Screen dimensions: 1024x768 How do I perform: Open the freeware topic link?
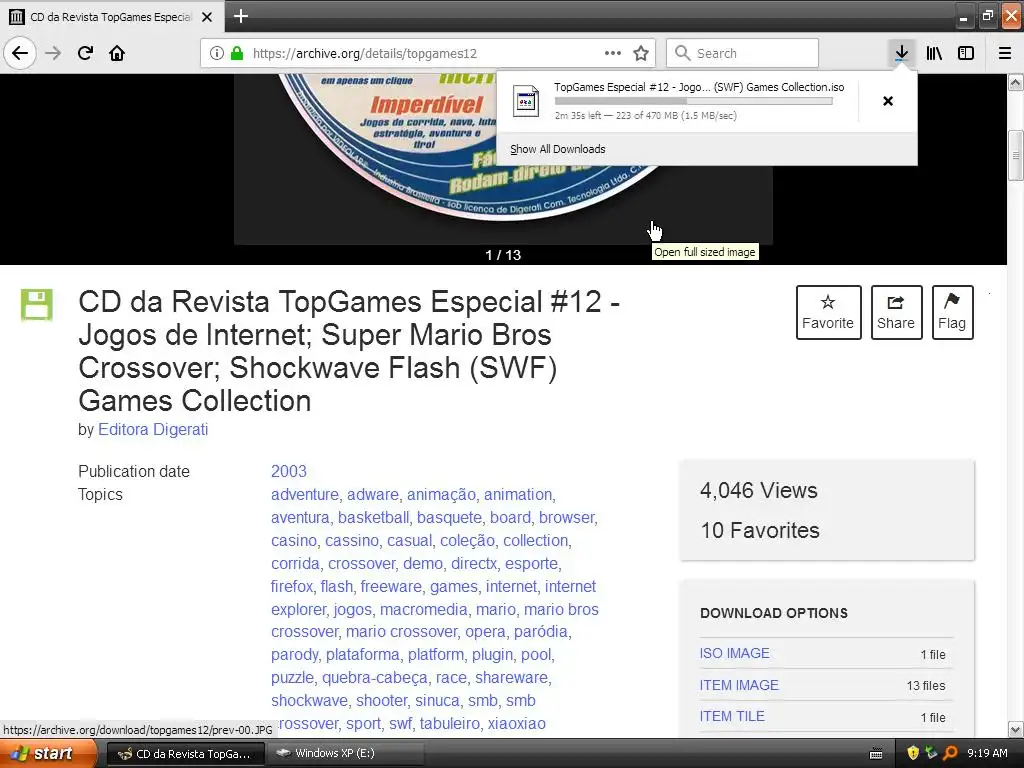[391, 586]
